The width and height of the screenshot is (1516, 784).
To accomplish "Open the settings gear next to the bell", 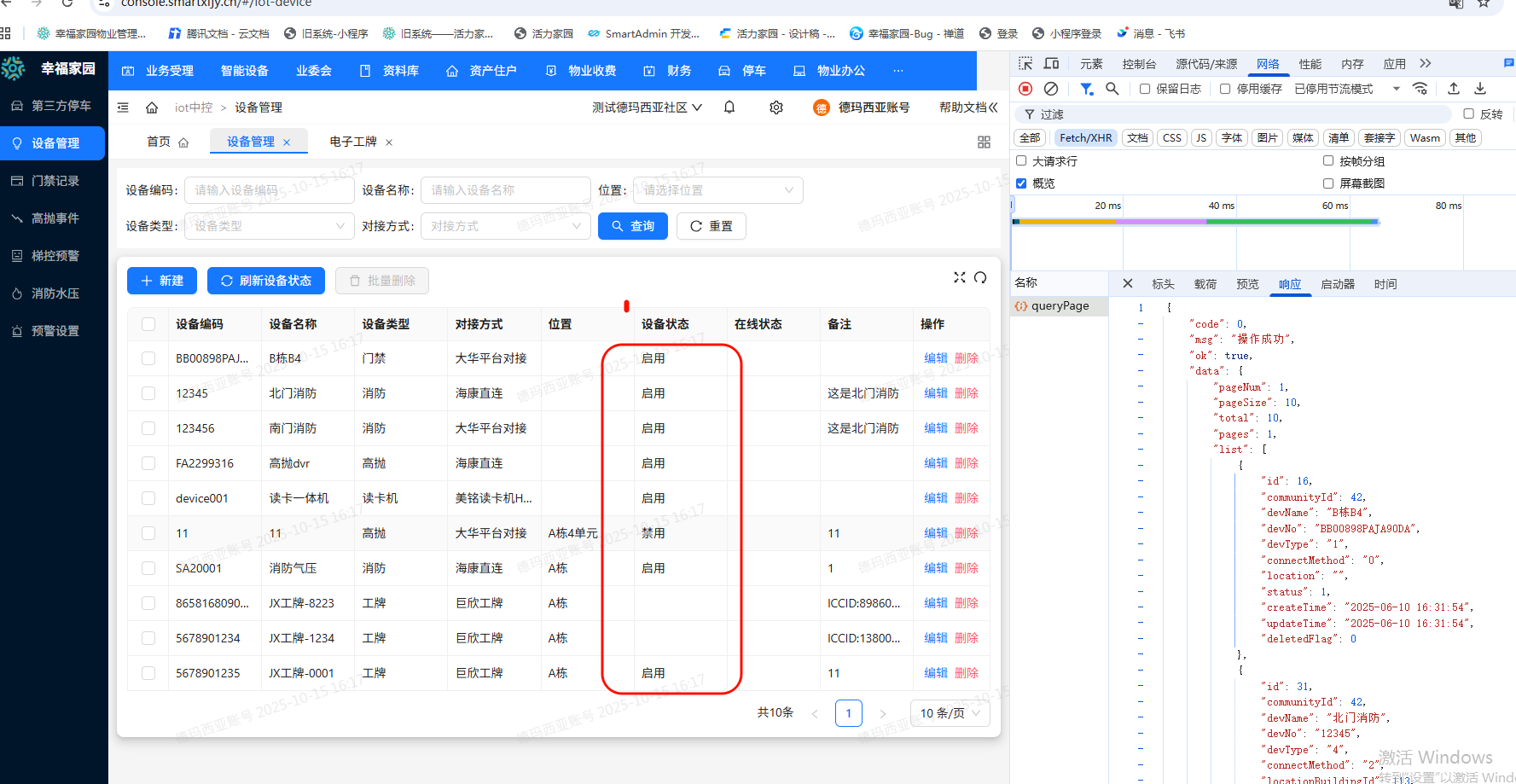I will [775, 107].
